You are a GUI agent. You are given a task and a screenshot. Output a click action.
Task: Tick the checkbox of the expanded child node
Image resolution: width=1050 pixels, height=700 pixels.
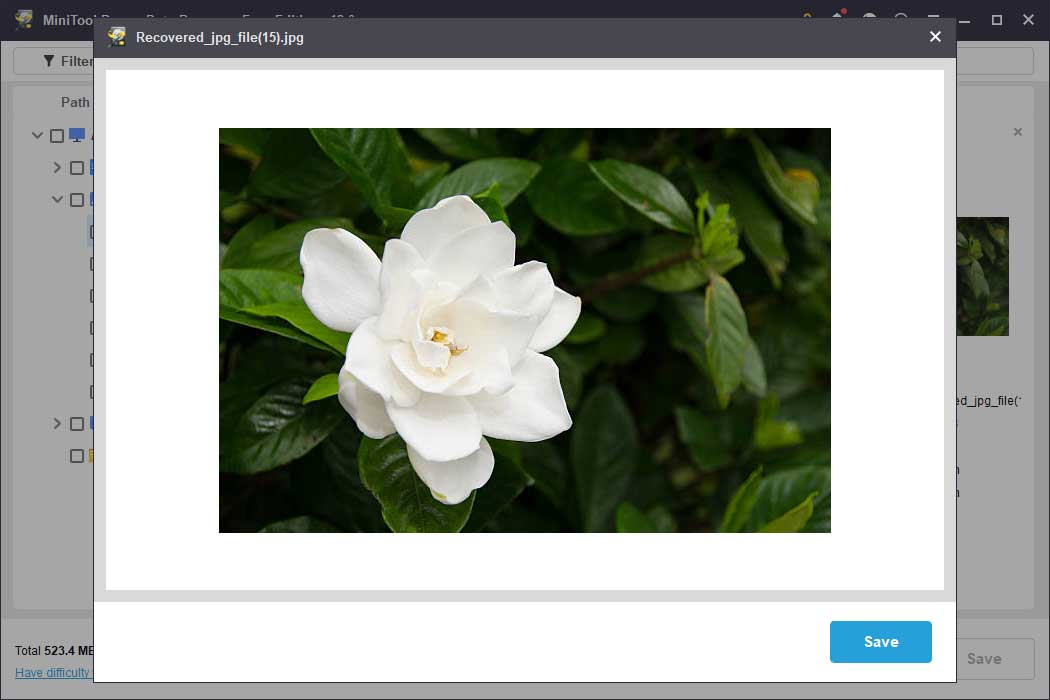coord(77,200)
